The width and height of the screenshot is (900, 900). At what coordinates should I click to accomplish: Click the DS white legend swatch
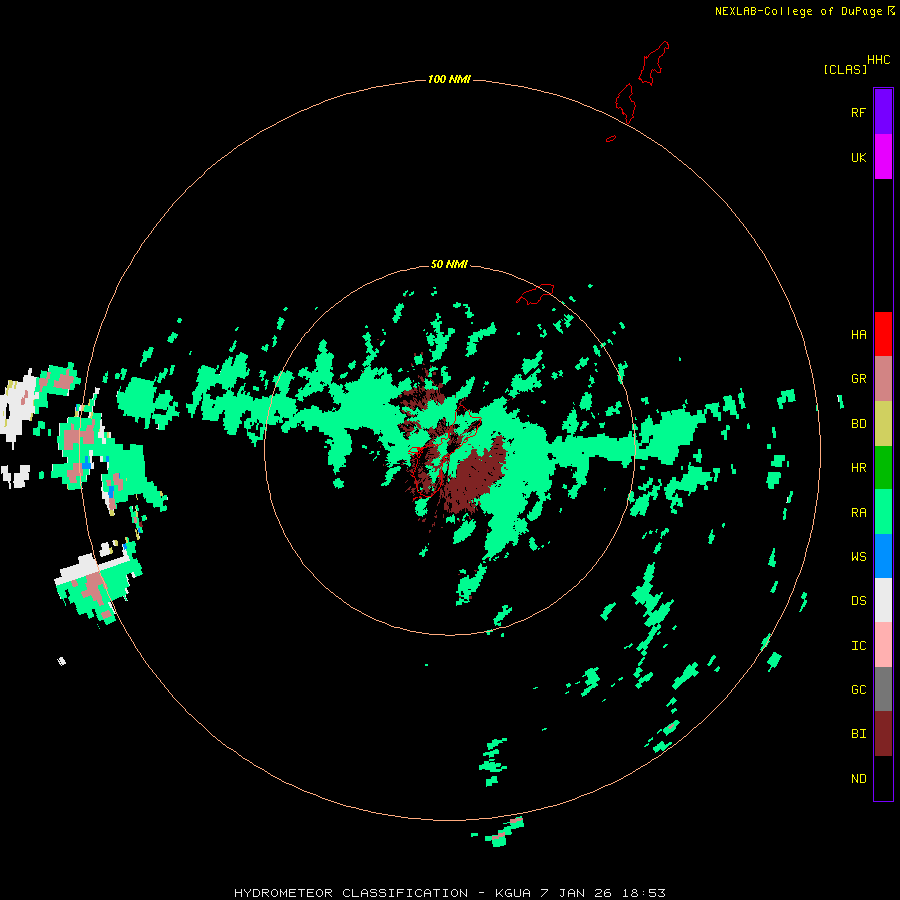click(x=883, y=600)
